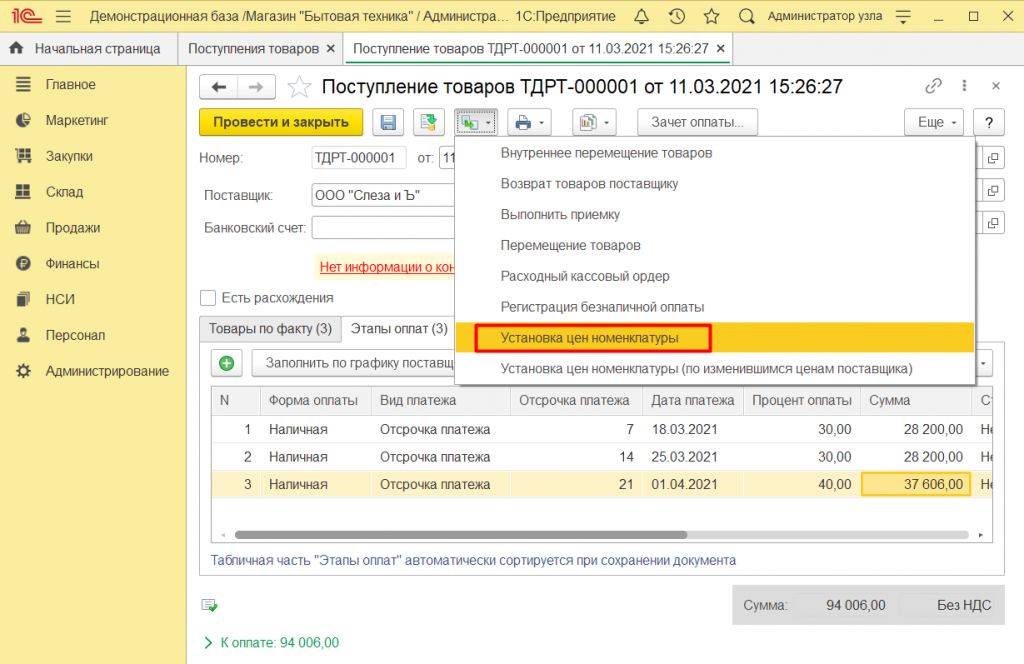Click the horizontal scrollbar of payment table
1024x664 pixels.
pos(460,535)
